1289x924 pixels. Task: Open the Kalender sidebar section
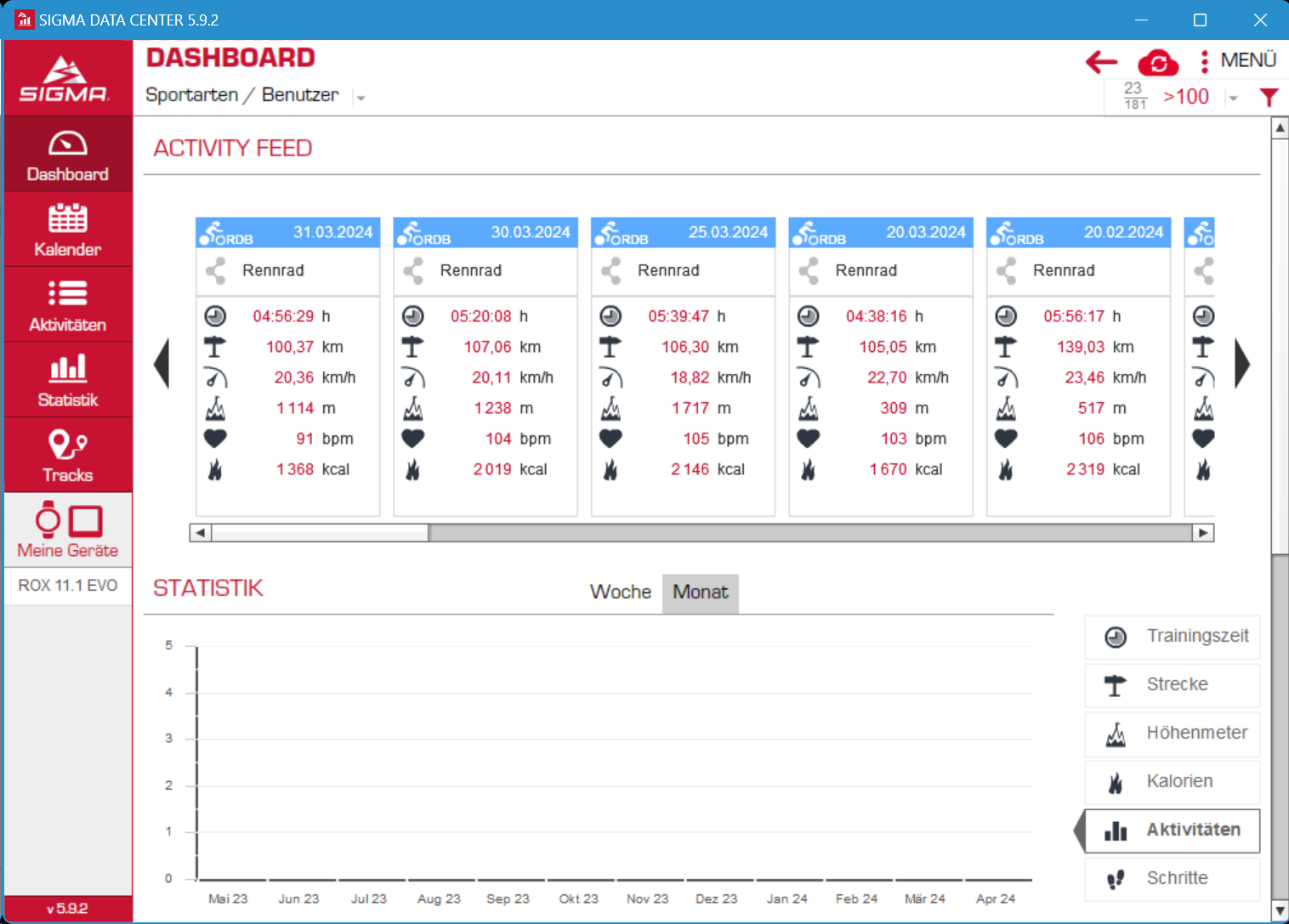pyautogui.click(x=68, y=230)
